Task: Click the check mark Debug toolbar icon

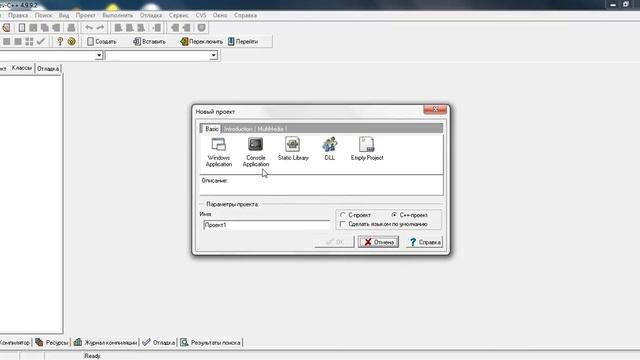Action: point(40,41)
